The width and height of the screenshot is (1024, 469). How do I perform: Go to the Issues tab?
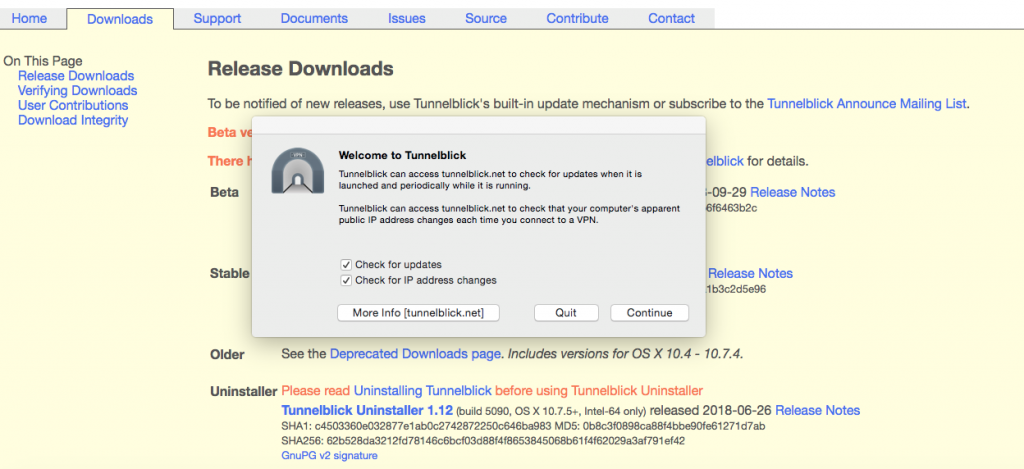407,18
